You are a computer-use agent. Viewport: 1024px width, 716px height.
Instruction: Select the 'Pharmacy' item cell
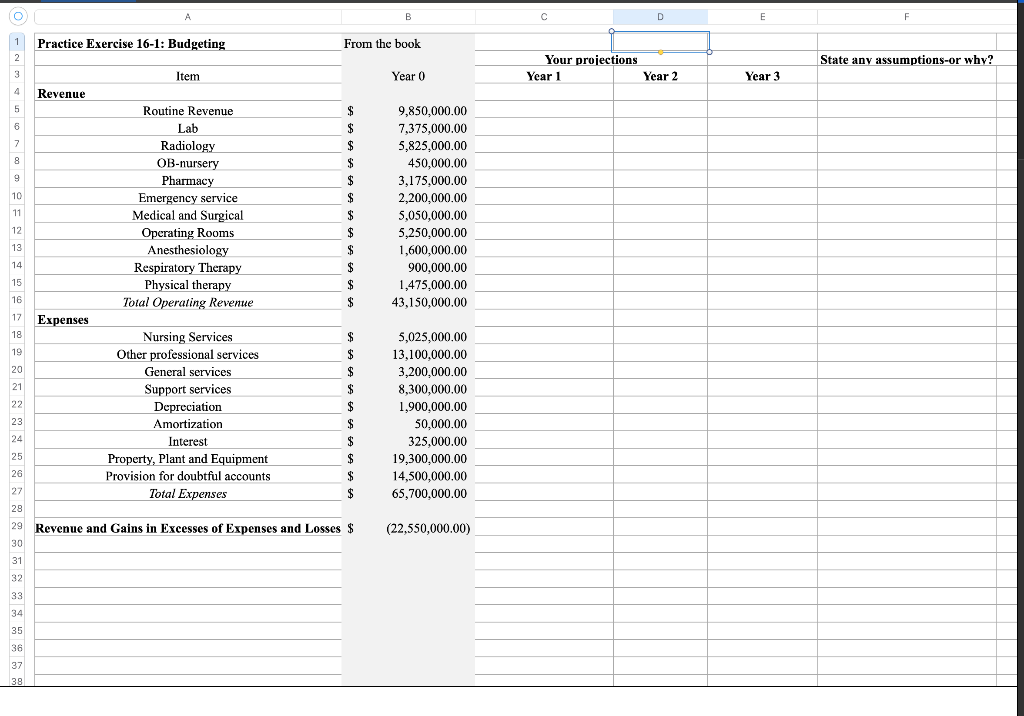pyautogui.click(x=187, y=180)
